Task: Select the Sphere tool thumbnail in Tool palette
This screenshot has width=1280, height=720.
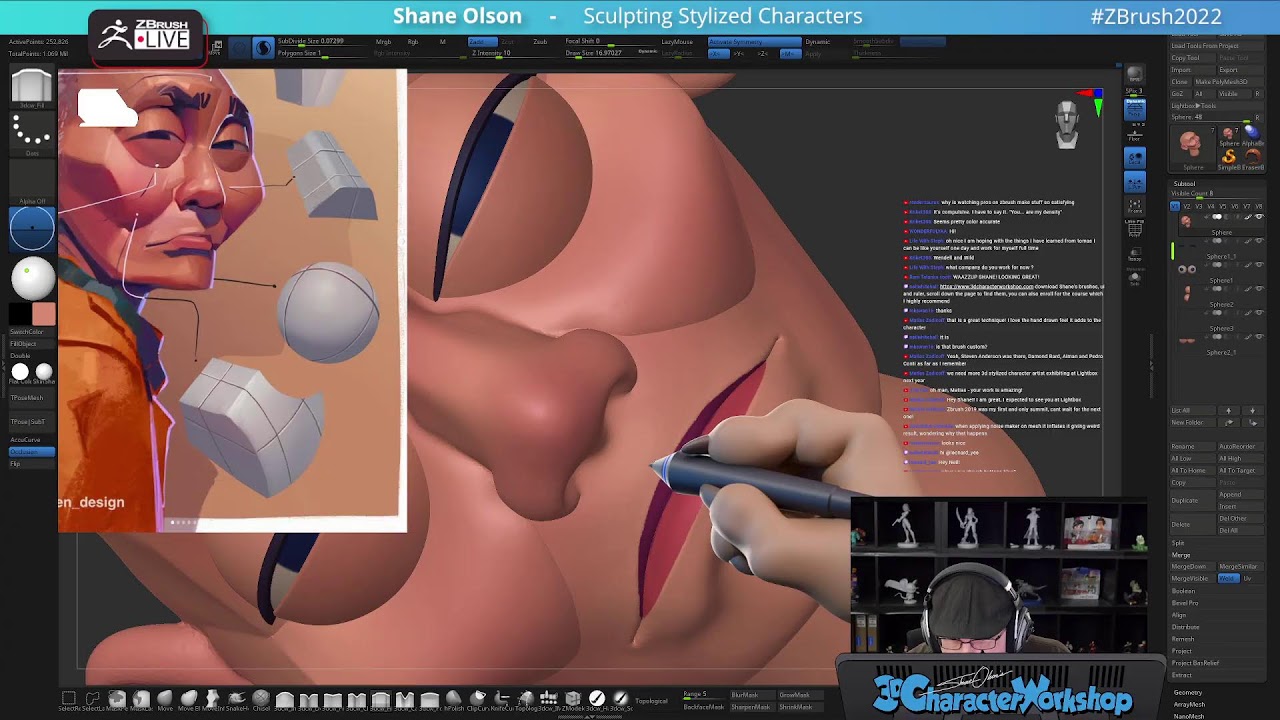Action: pyautogui.click(x=1192, y=148)
